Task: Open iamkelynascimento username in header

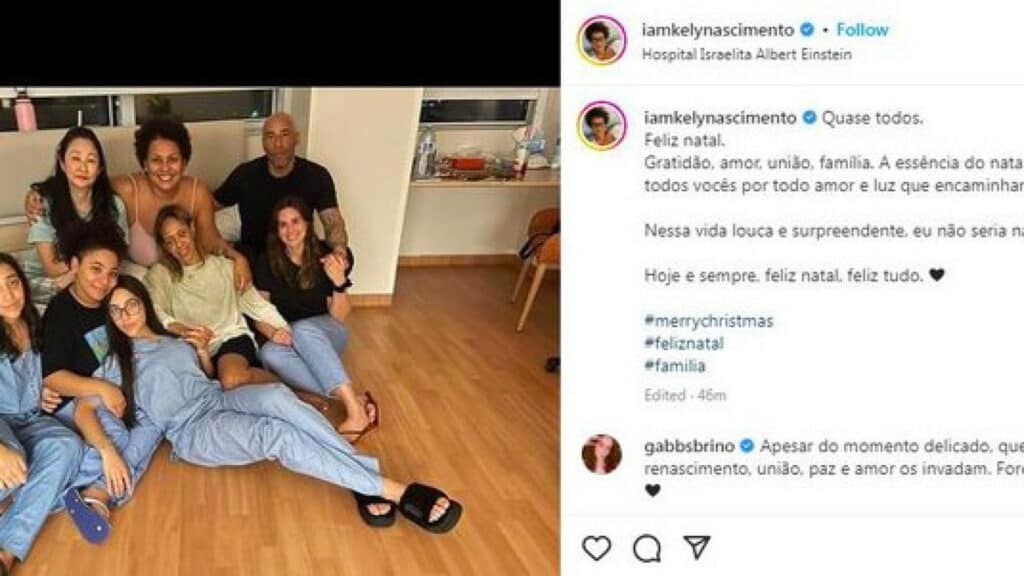Action: pyautogui.click(x=718, y=29)
